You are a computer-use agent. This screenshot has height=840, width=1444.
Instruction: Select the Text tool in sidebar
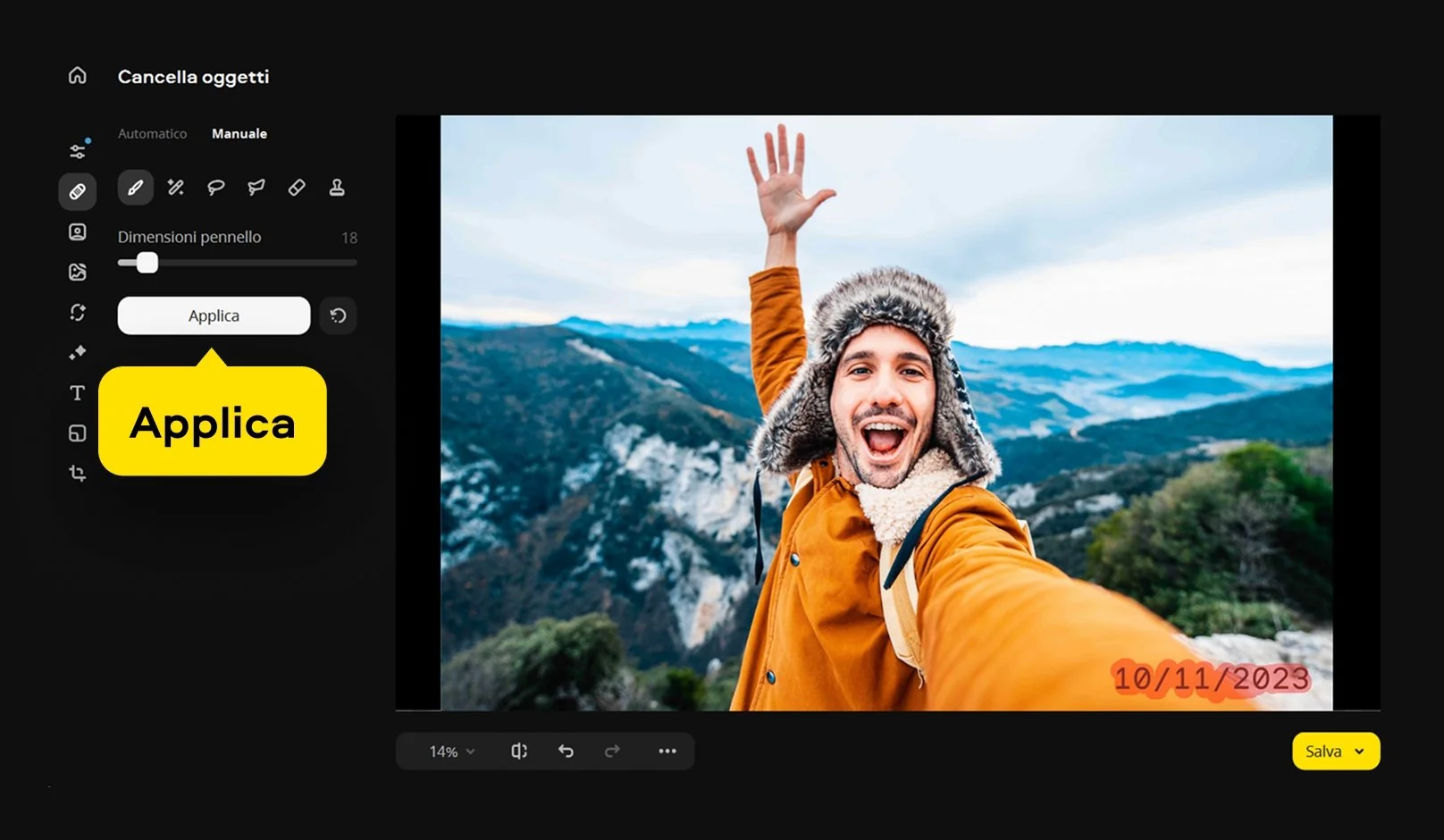point(78,392)
